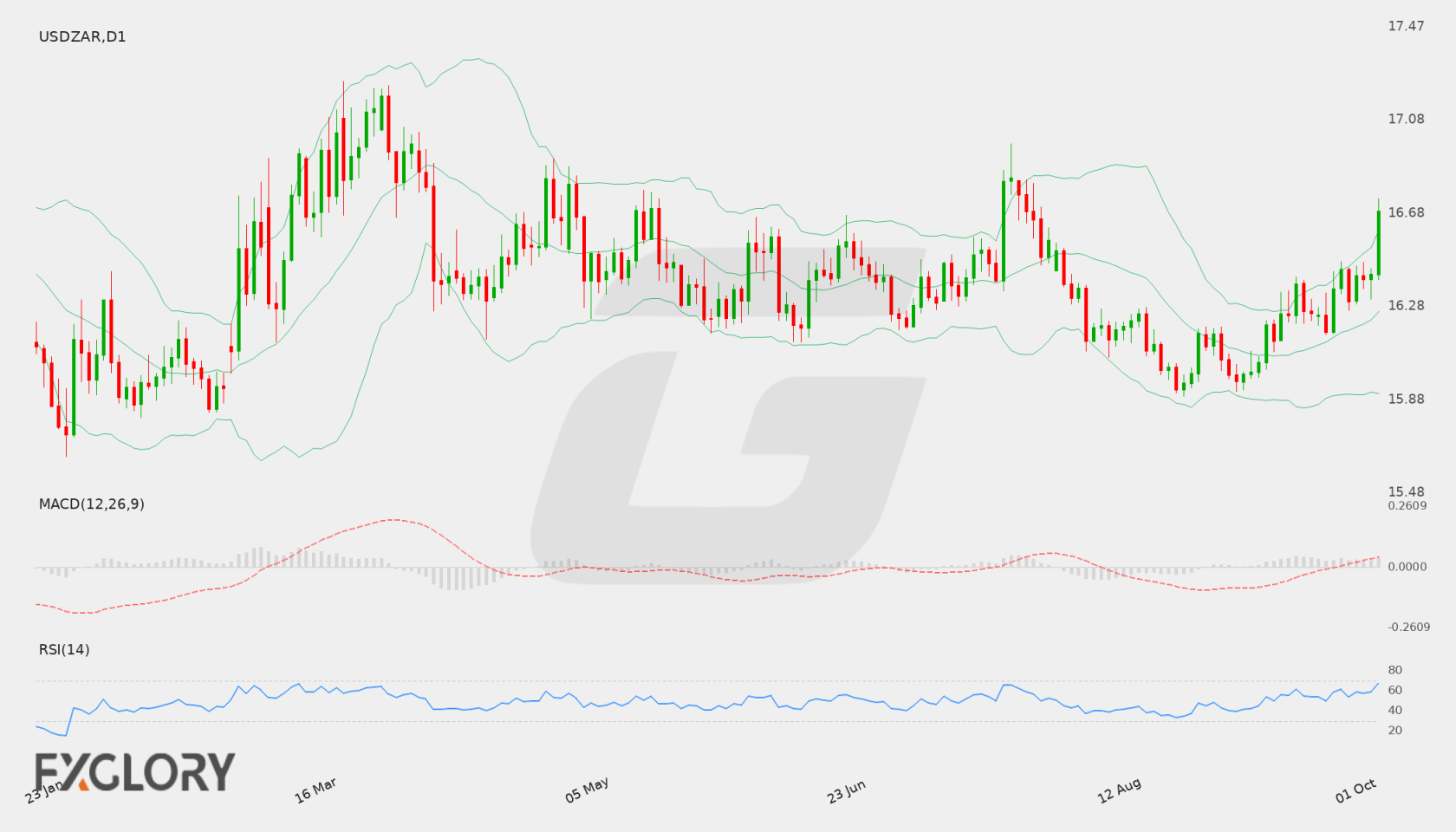Click the USDZAR,D1 chart title

tap(82, 37)
